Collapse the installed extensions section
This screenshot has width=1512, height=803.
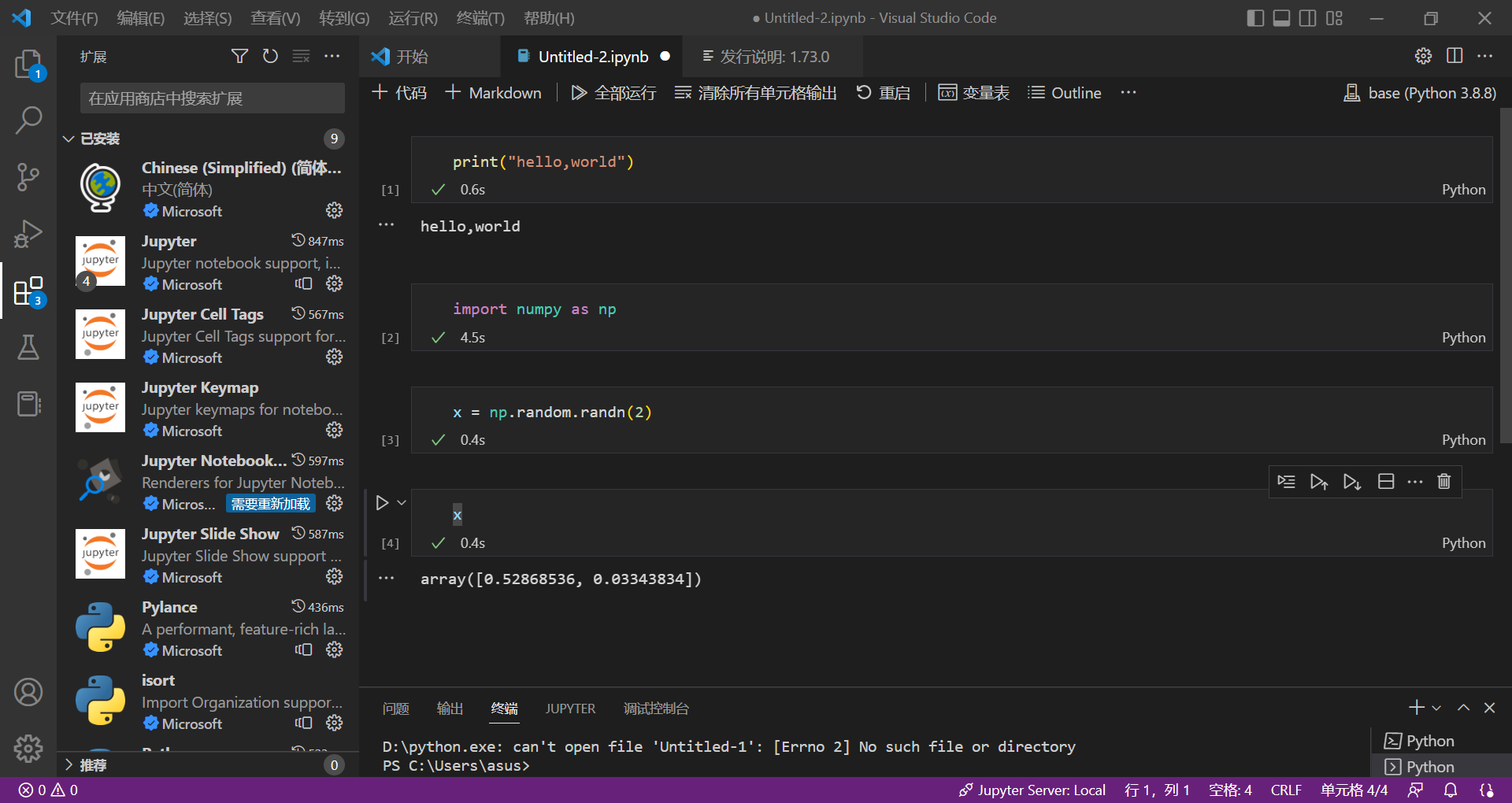point(69,139)
